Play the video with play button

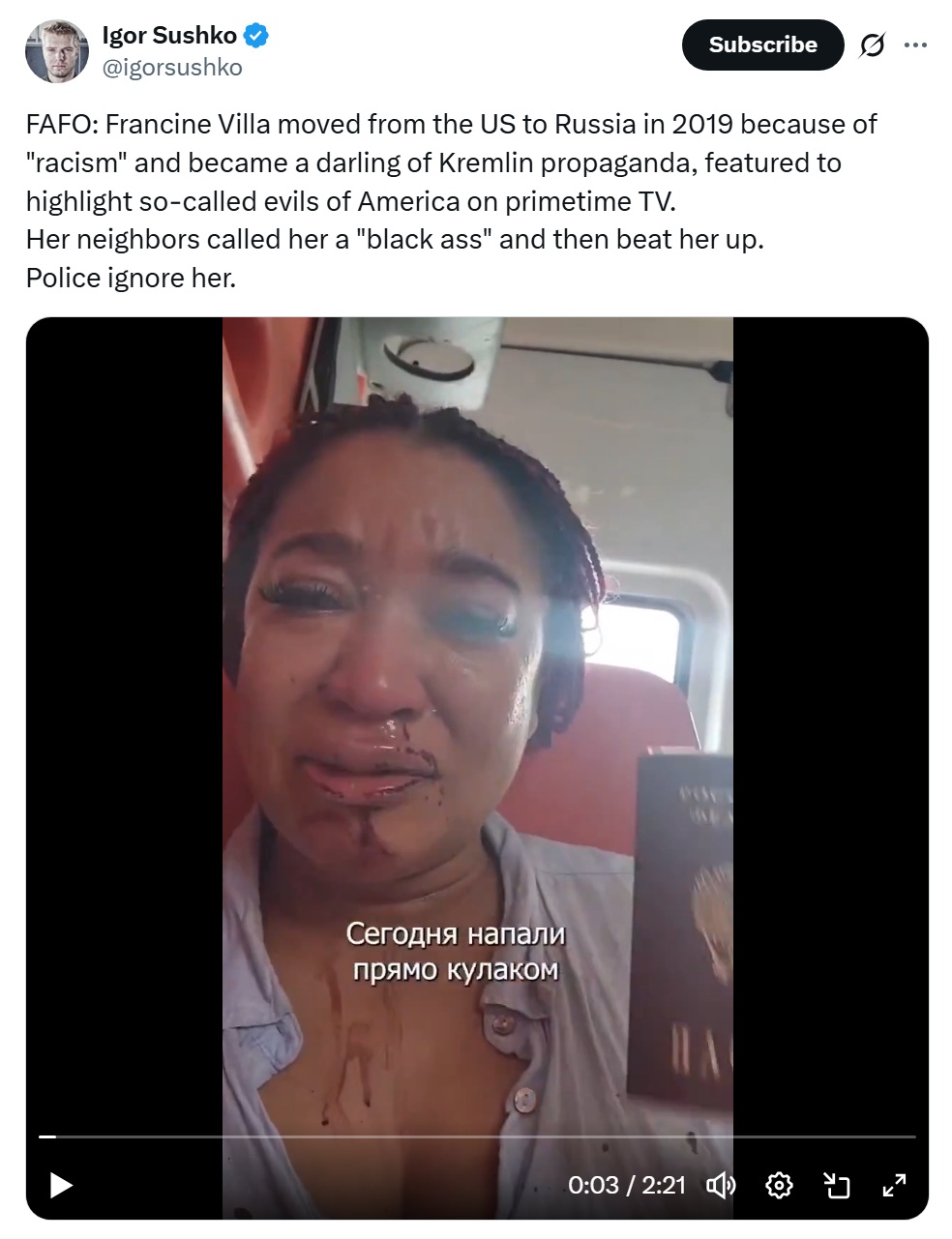(61, 1185)
